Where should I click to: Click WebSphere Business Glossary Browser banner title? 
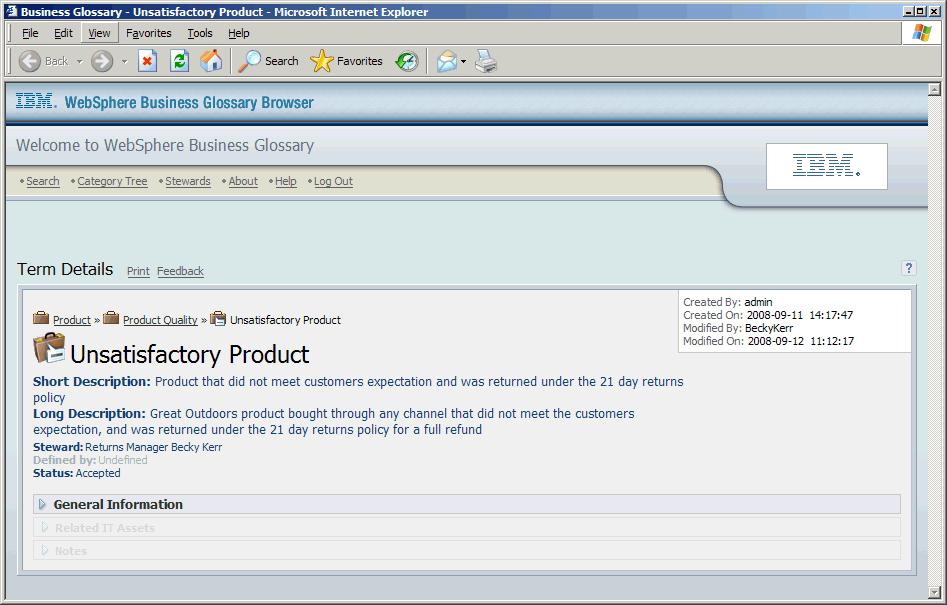point(189,103)
